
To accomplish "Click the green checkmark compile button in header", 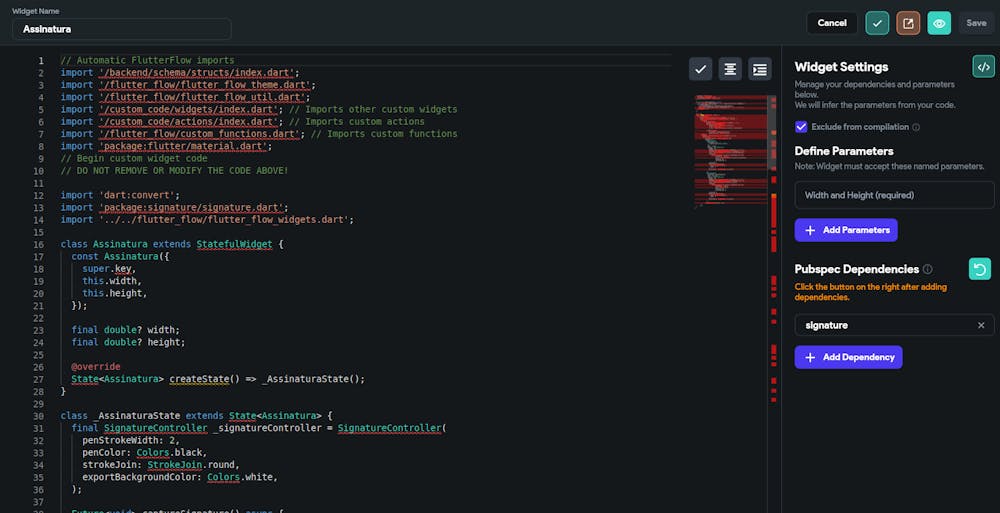I will 877,23.
